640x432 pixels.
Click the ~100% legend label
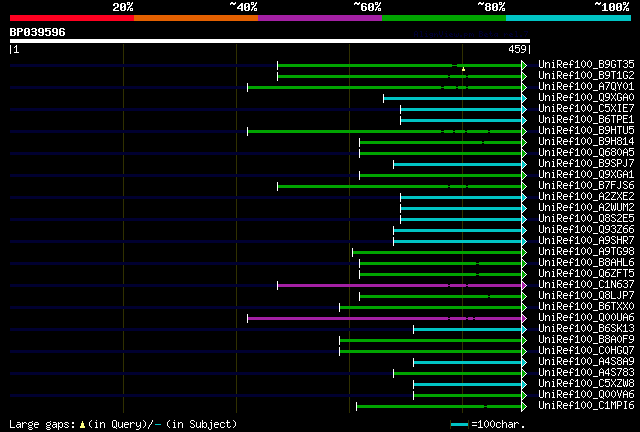pyautogui.click(x=611, y=7)
